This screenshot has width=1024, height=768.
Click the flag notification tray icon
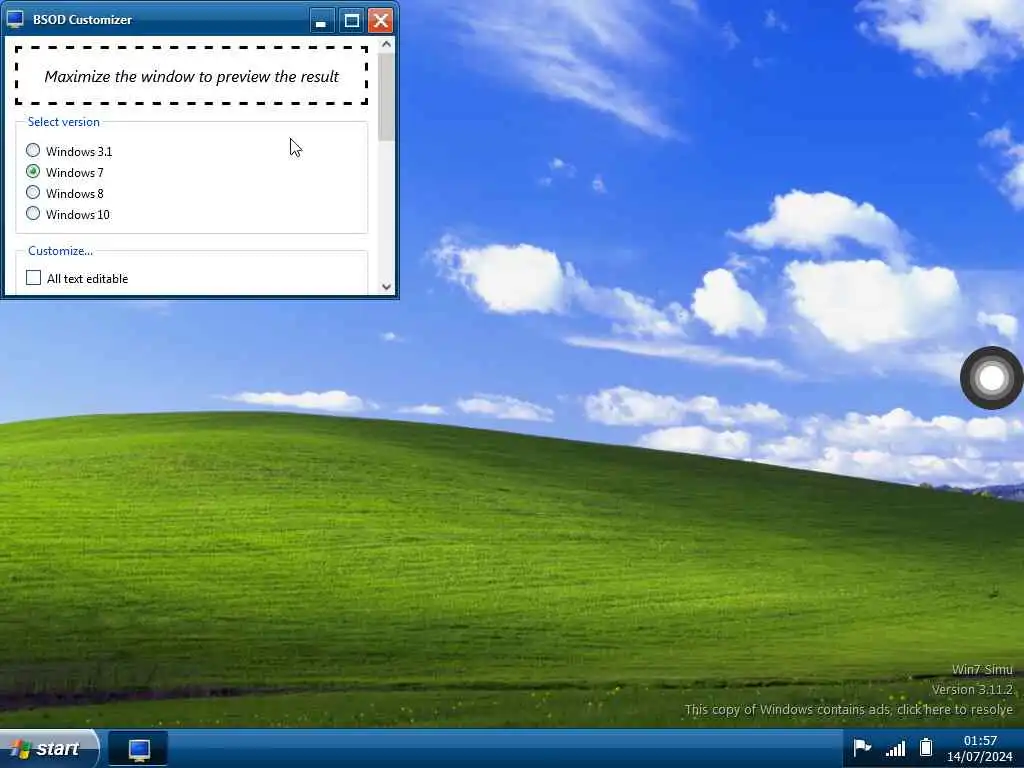[862, 747]
